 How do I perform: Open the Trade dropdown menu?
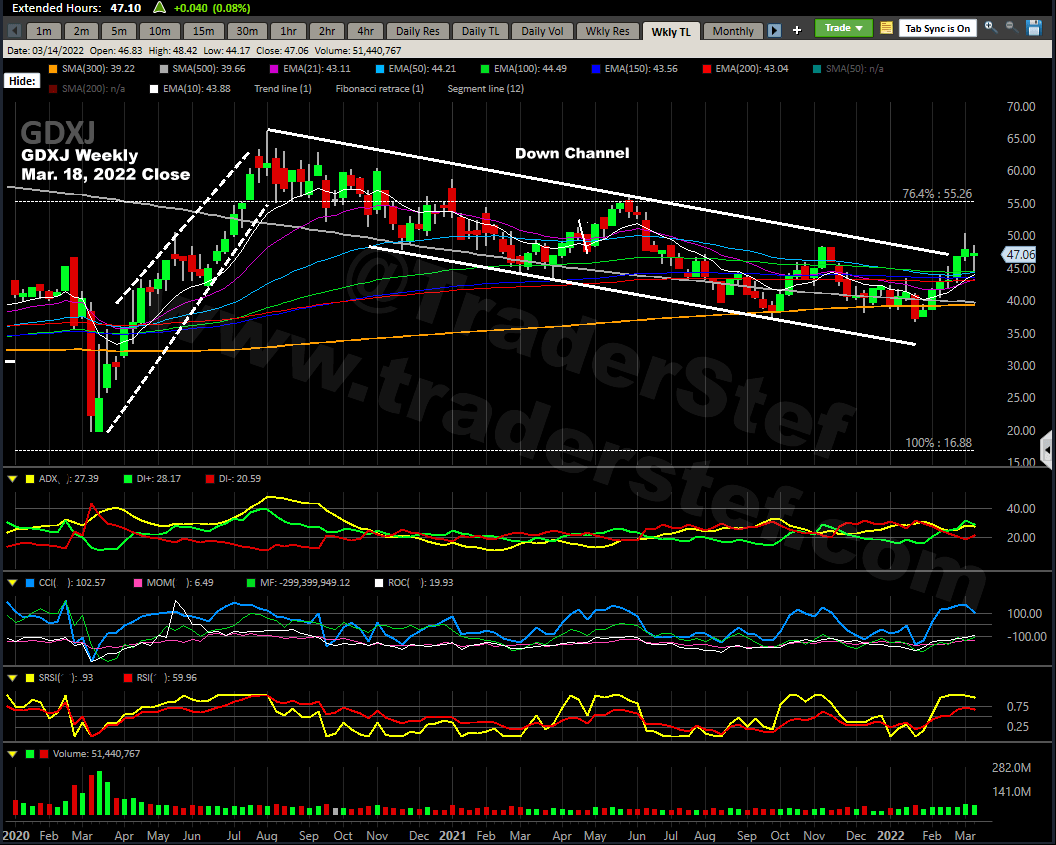point(844,28)
